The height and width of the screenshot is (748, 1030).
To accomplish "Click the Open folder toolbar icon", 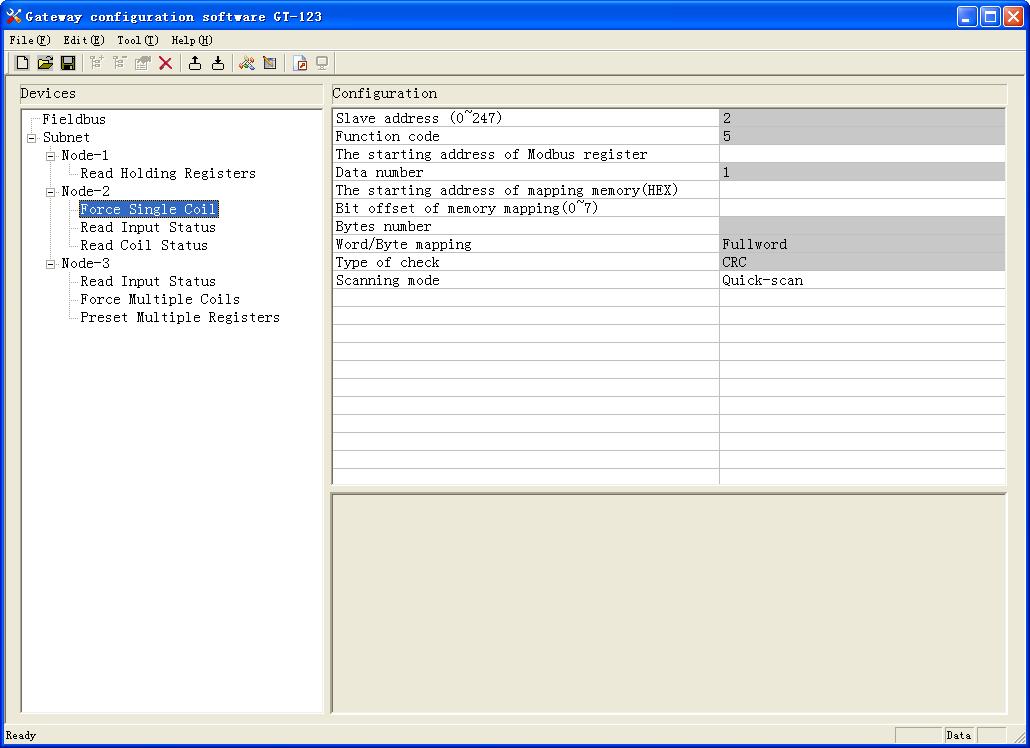I will (45, 63).
